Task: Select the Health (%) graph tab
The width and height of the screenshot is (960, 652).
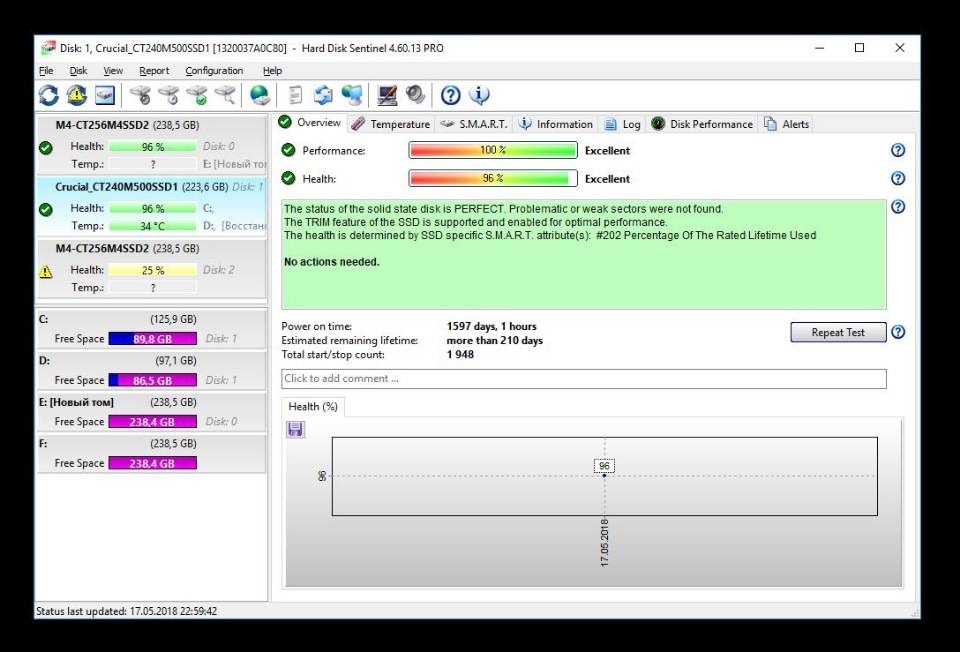Action: pos(313,407)
